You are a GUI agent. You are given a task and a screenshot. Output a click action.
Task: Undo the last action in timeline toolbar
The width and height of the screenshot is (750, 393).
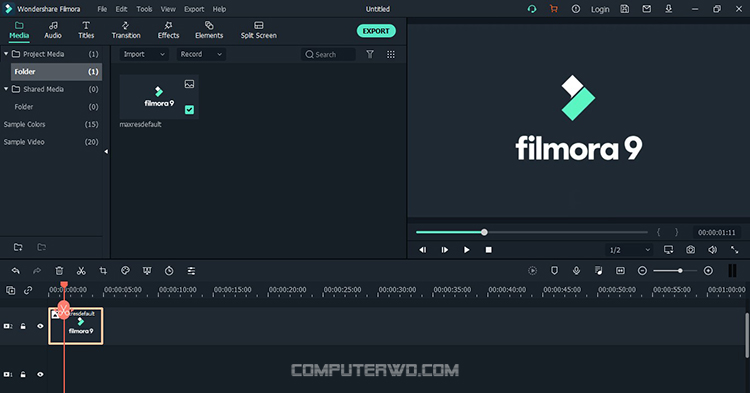click(16, 271)
